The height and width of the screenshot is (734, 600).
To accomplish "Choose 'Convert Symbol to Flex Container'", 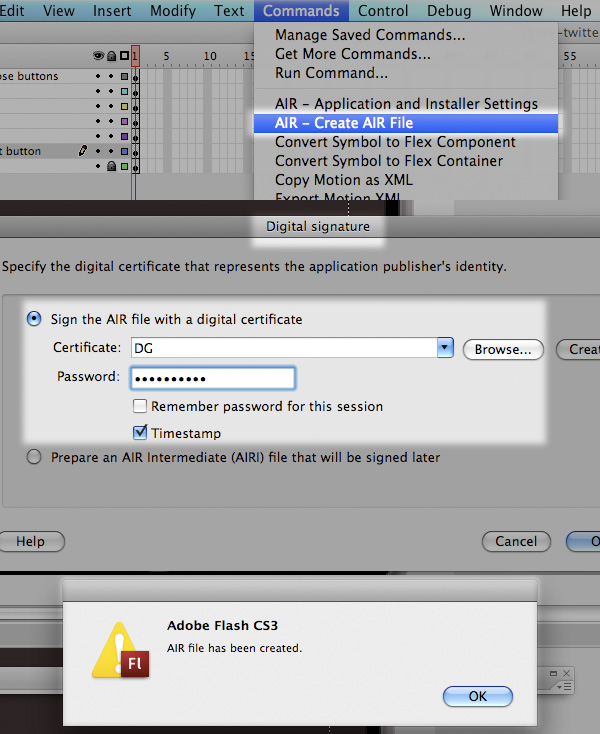I will (406, 161).
